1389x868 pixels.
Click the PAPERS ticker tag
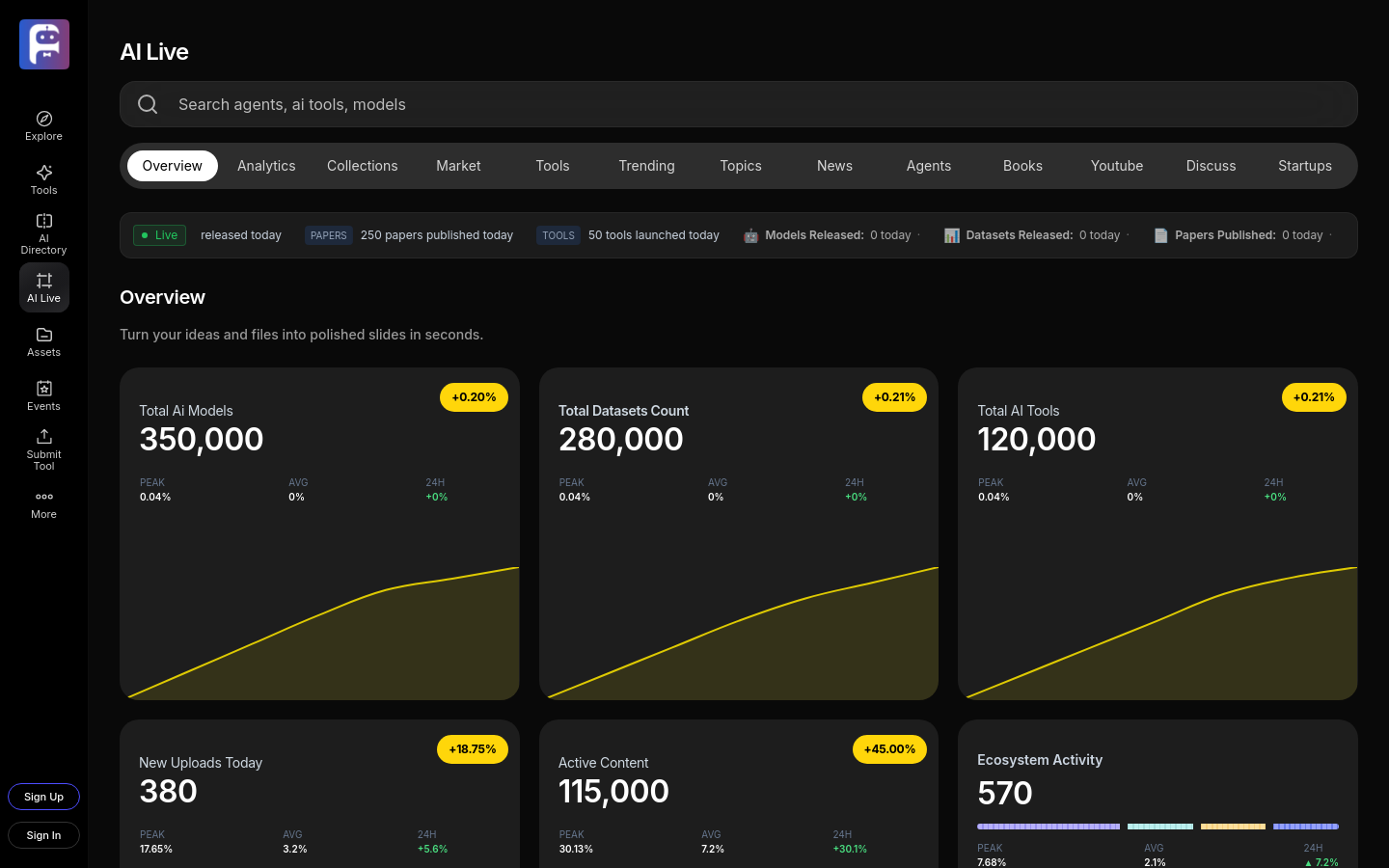[329, 235]
